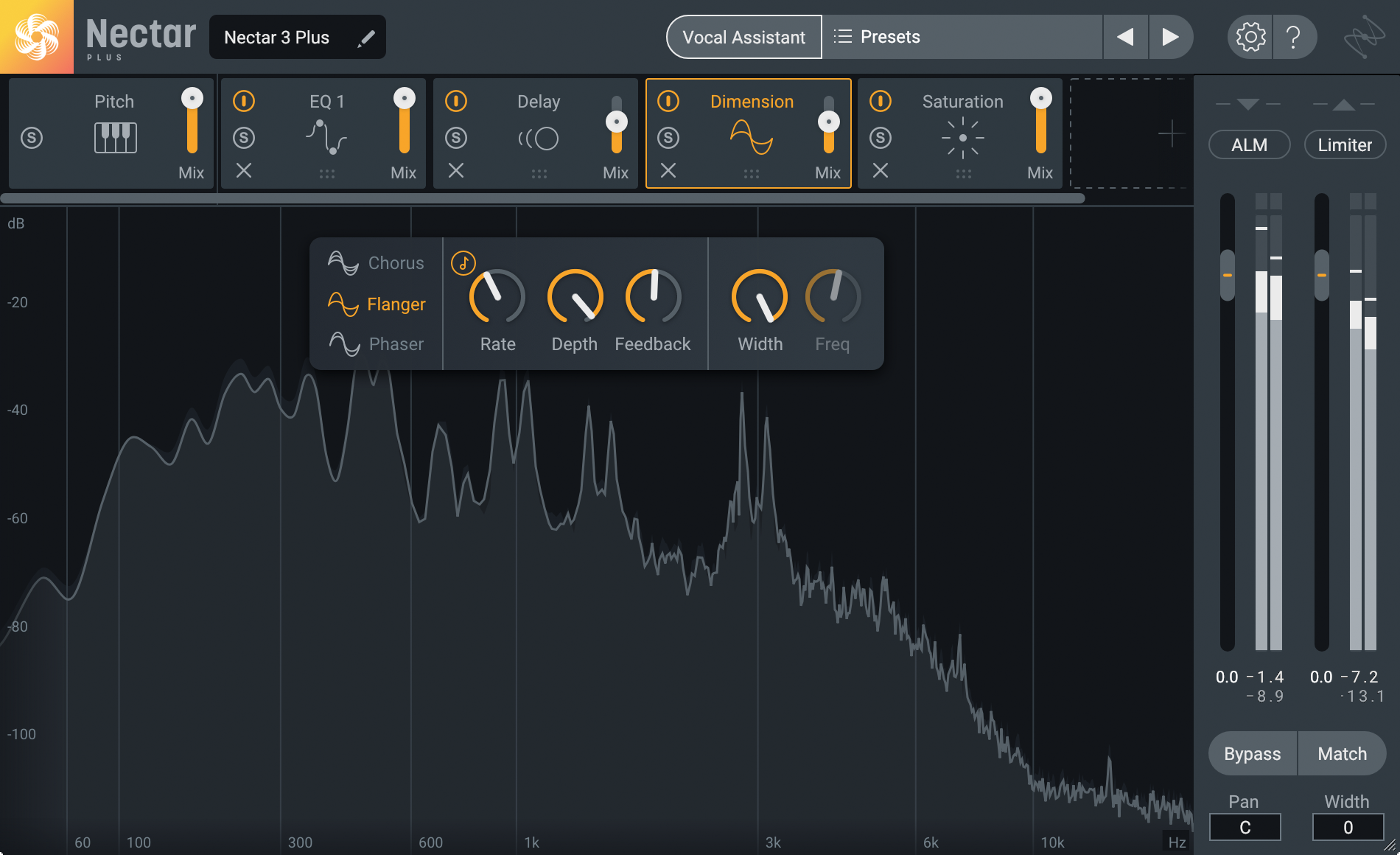Click the Delay Mix slider handle
The image size is (1400, 855).
coord(617,122)
